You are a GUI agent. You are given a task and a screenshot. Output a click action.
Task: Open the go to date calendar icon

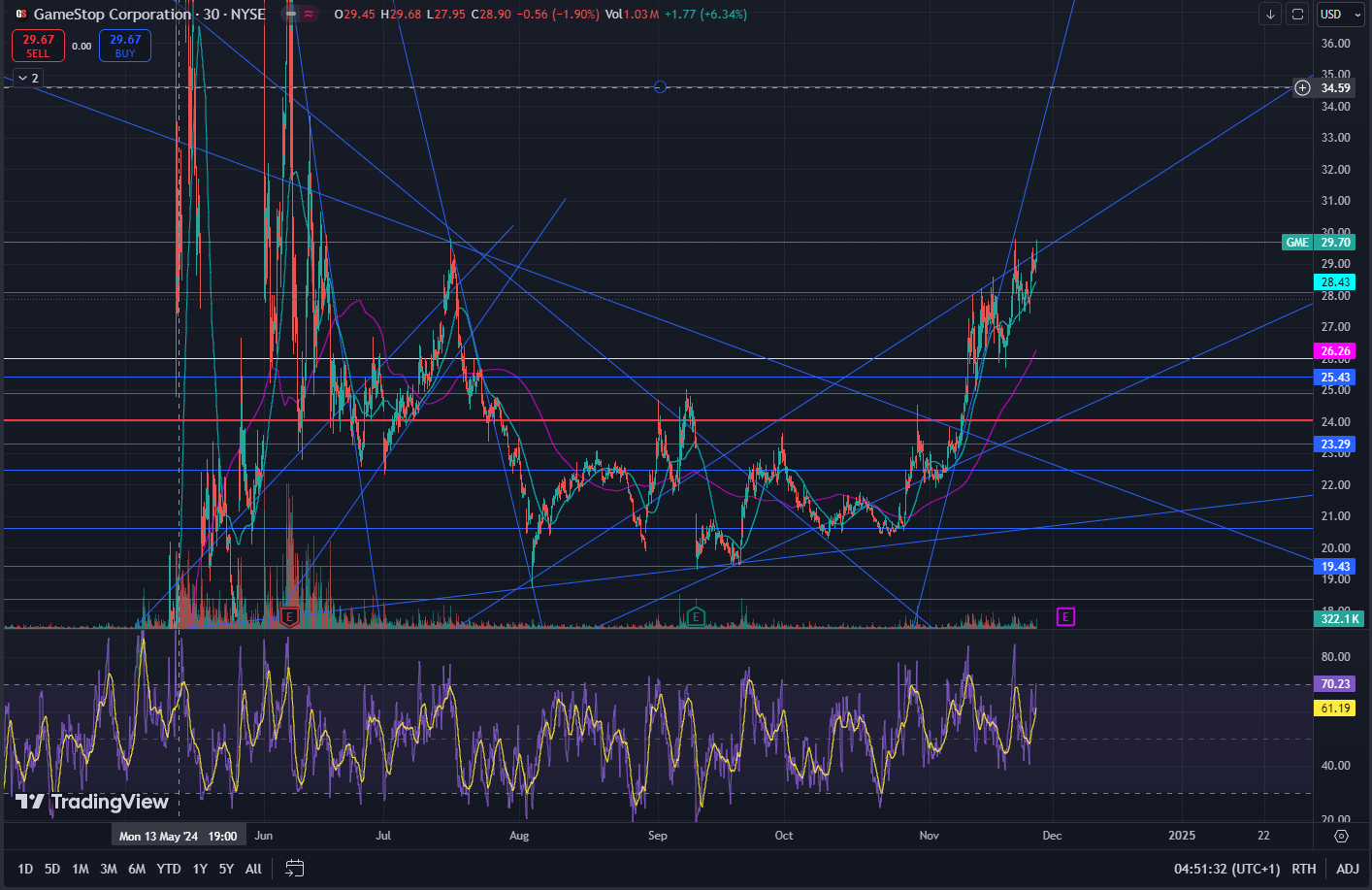pos(295,869)
